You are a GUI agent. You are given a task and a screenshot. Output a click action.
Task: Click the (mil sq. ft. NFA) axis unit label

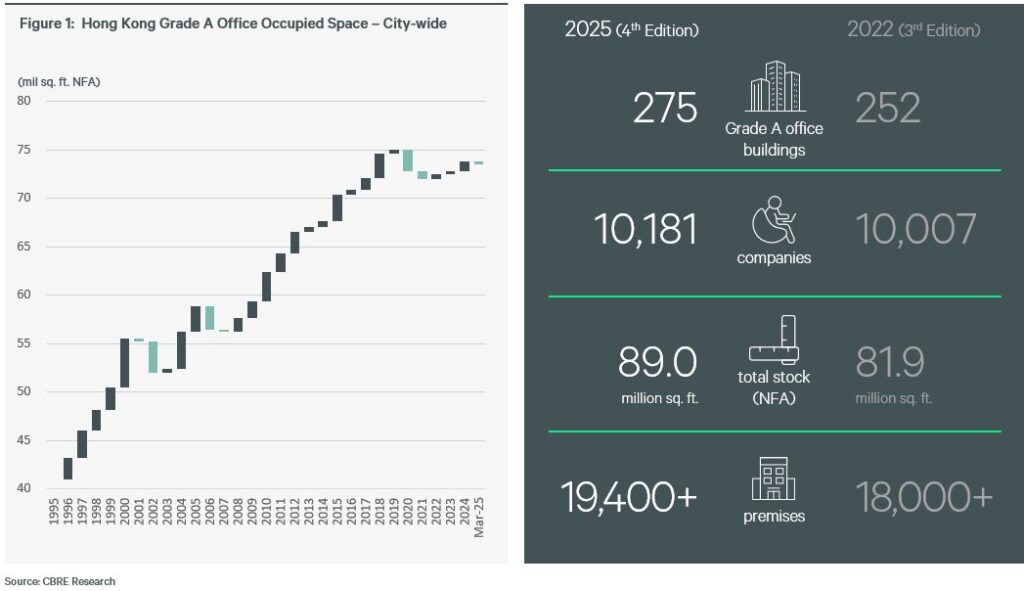pyautogui.click(x=60, y=82)
